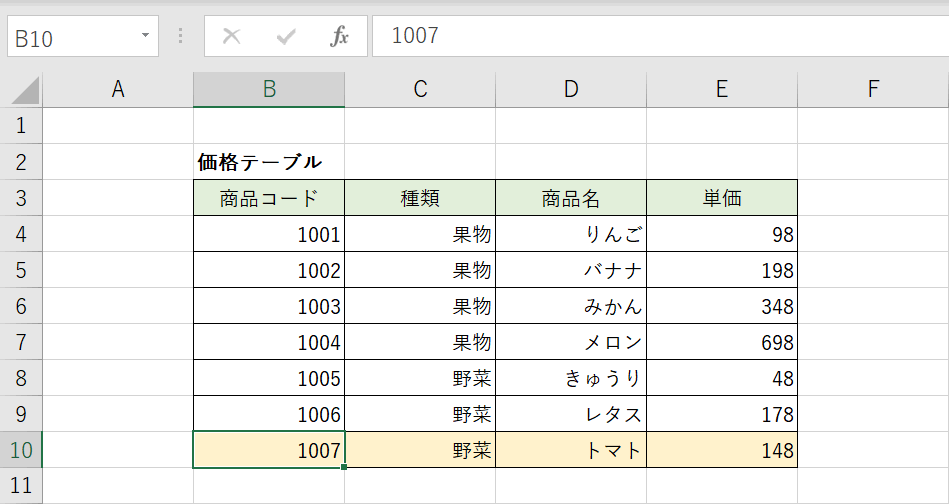Click the メロン product name cell
The height and width of the screenshot is (504, 949).
pos(571,342)
